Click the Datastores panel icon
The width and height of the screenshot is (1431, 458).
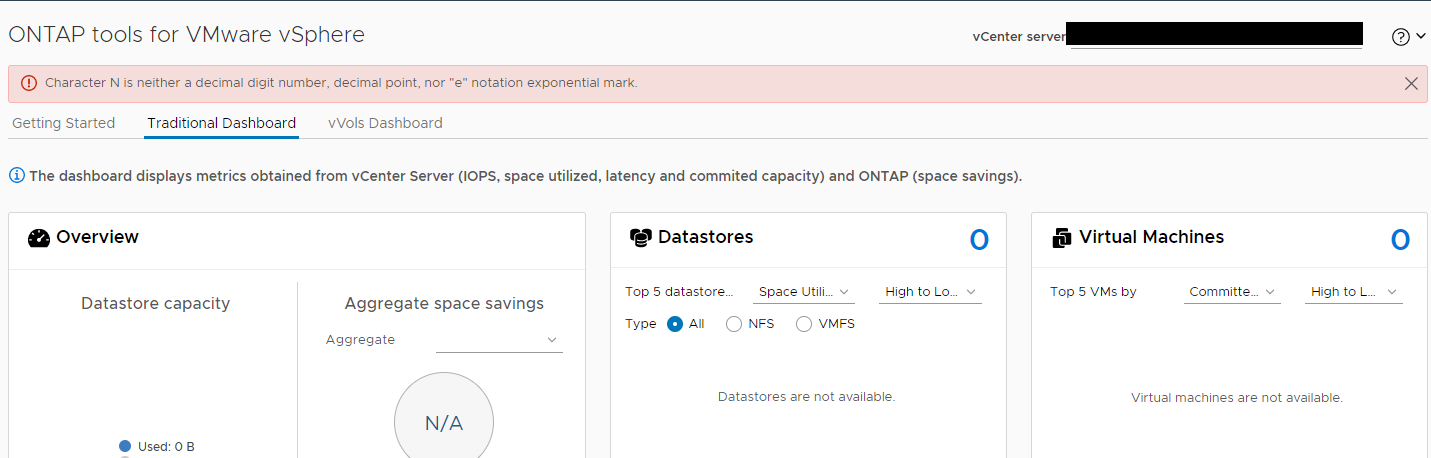pos(640,238)
